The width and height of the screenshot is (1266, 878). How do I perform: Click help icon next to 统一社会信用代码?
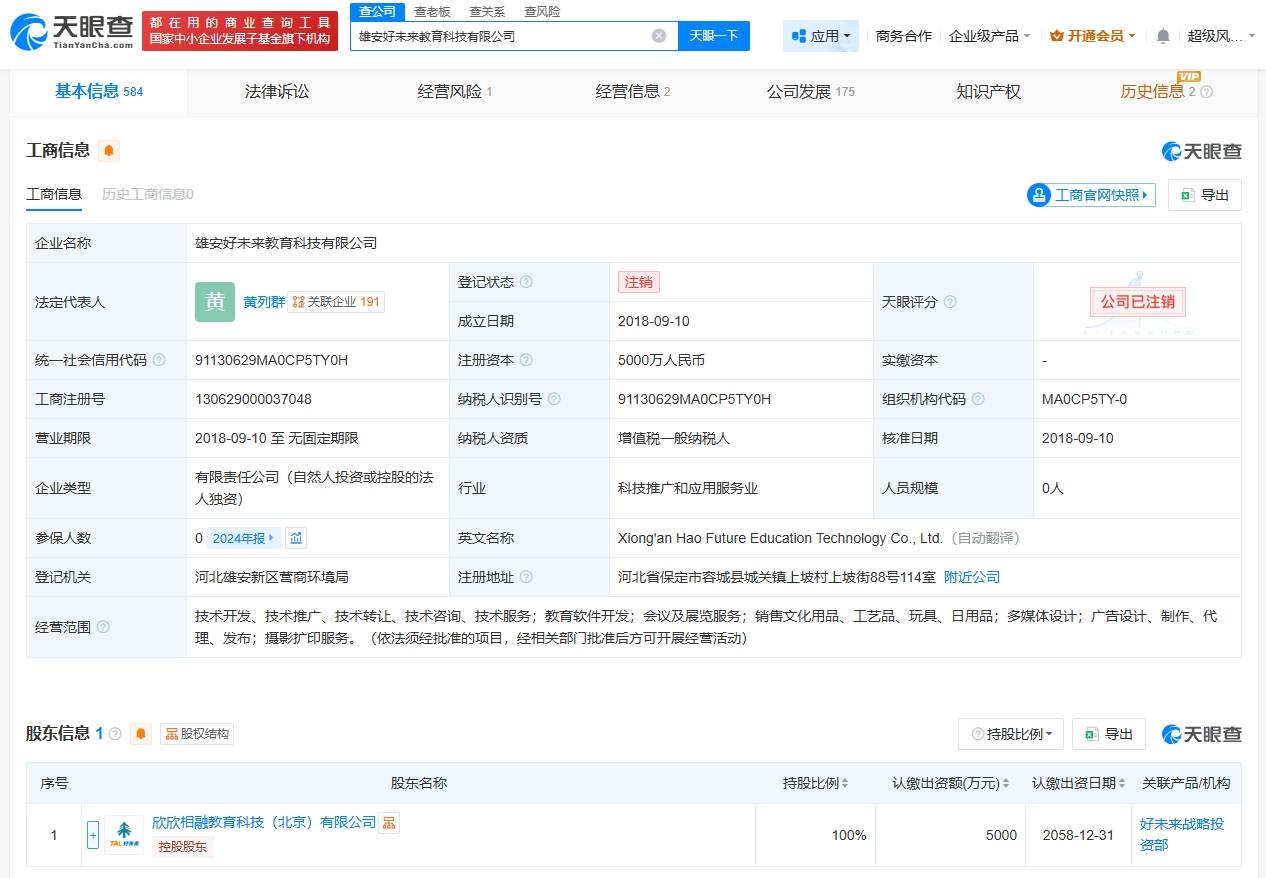[x=159, y=360]
